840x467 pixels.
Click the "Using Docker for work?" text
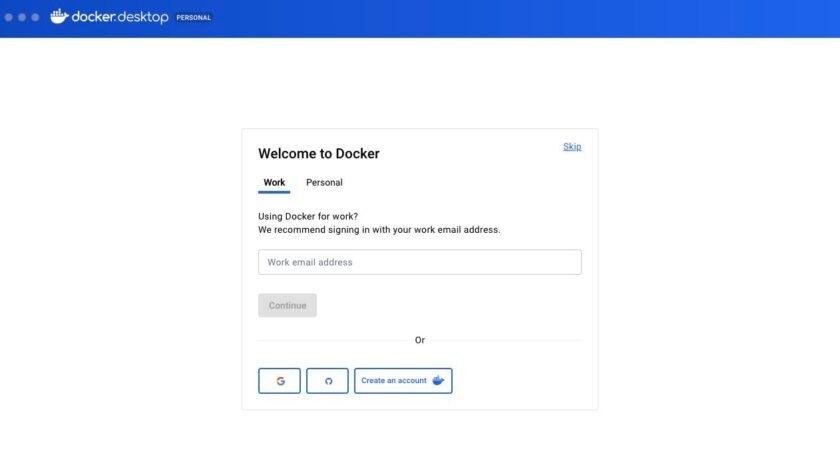tap(308, 216)
